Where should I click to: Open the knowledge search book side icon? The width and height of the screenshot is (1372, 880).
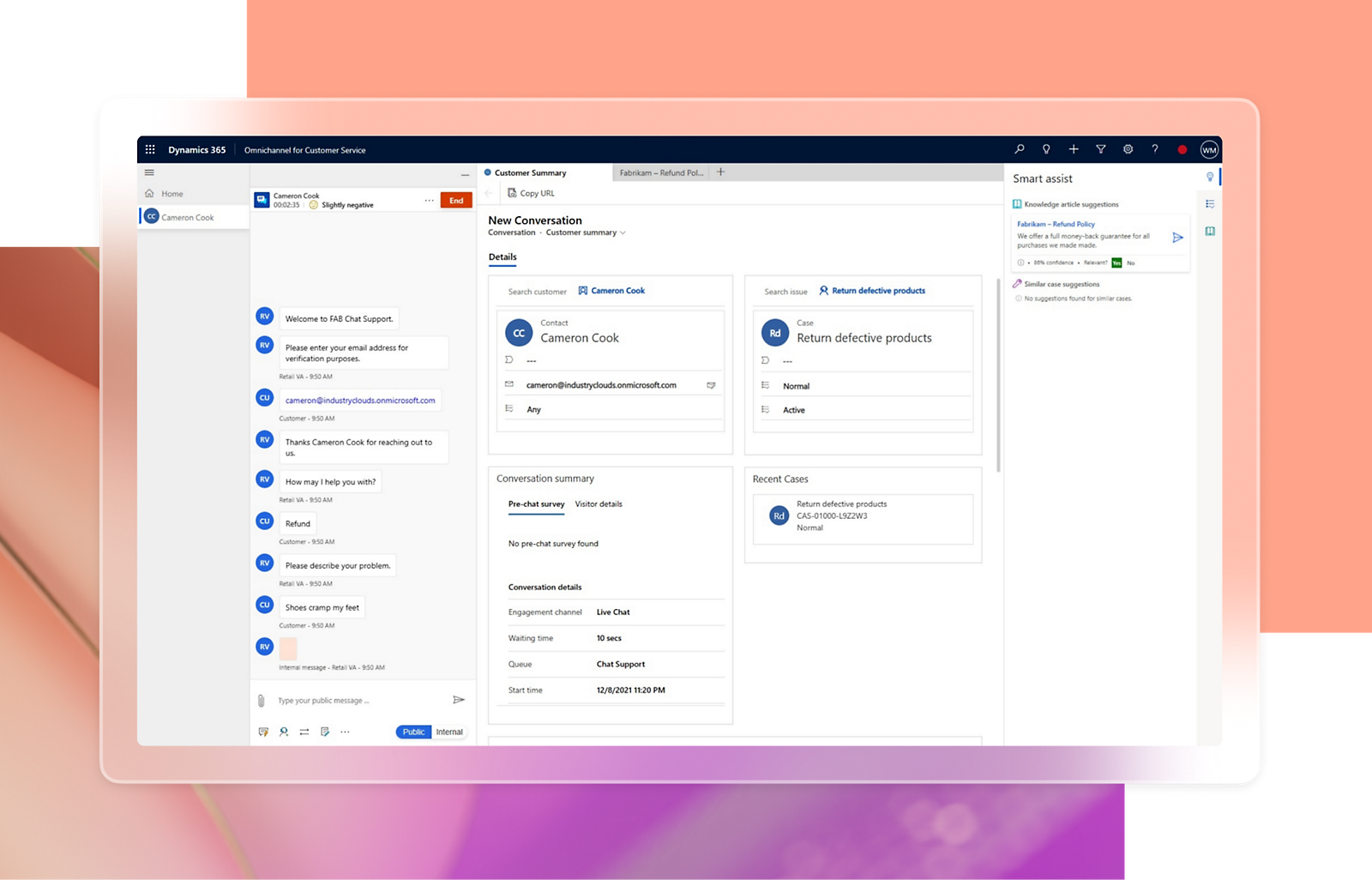click(x=1210, y=232)
